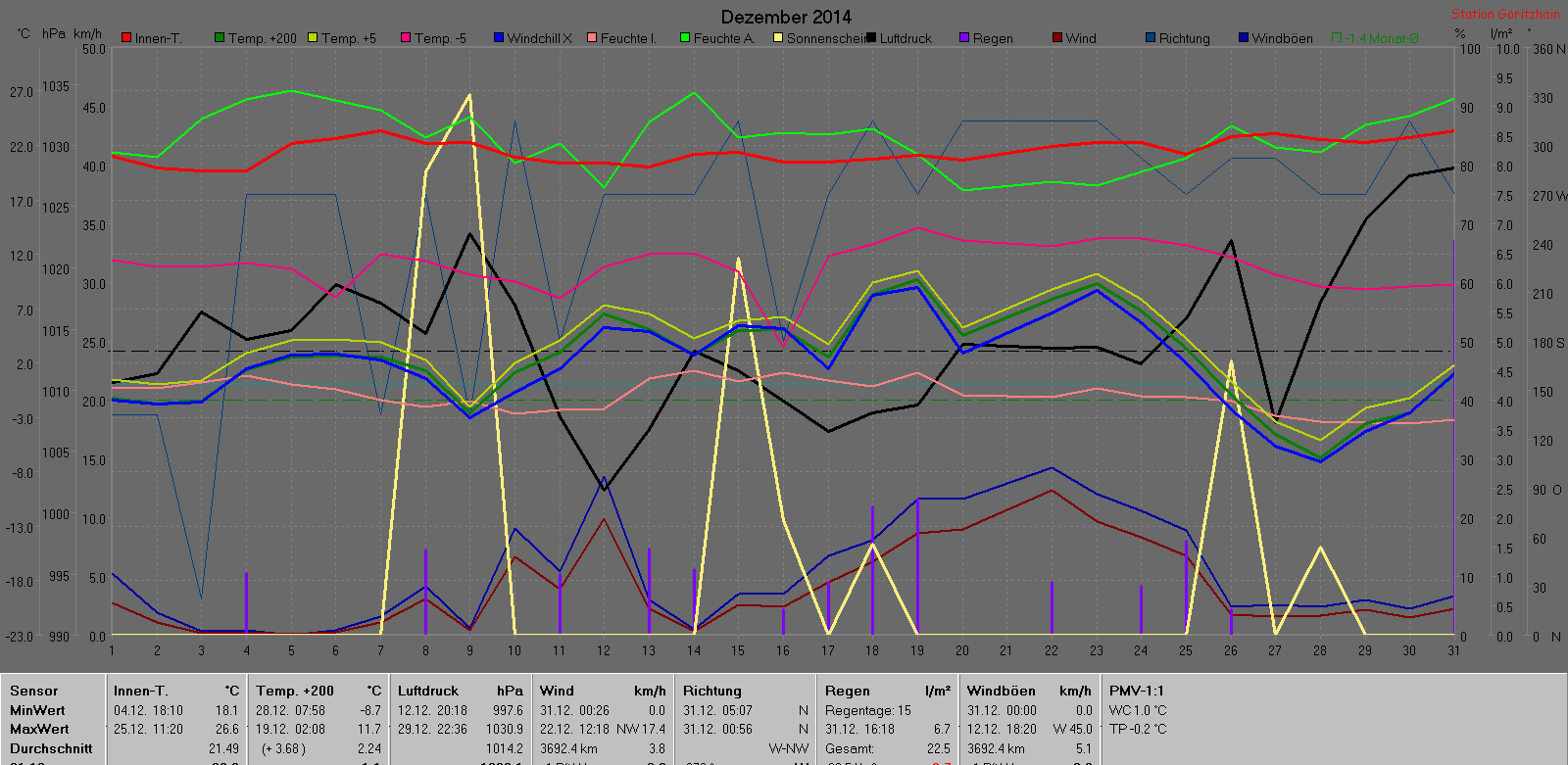Viewport: 1568px width, 765px height.
Task: Click the wind max value NW 17.4
Action: (641, 729)
